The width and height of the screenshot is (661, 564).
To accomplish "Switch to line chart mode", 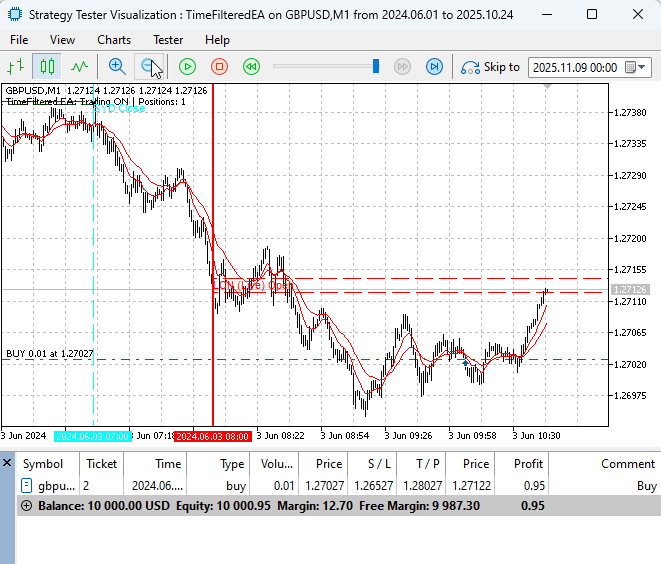I will (x=79, y=67).
